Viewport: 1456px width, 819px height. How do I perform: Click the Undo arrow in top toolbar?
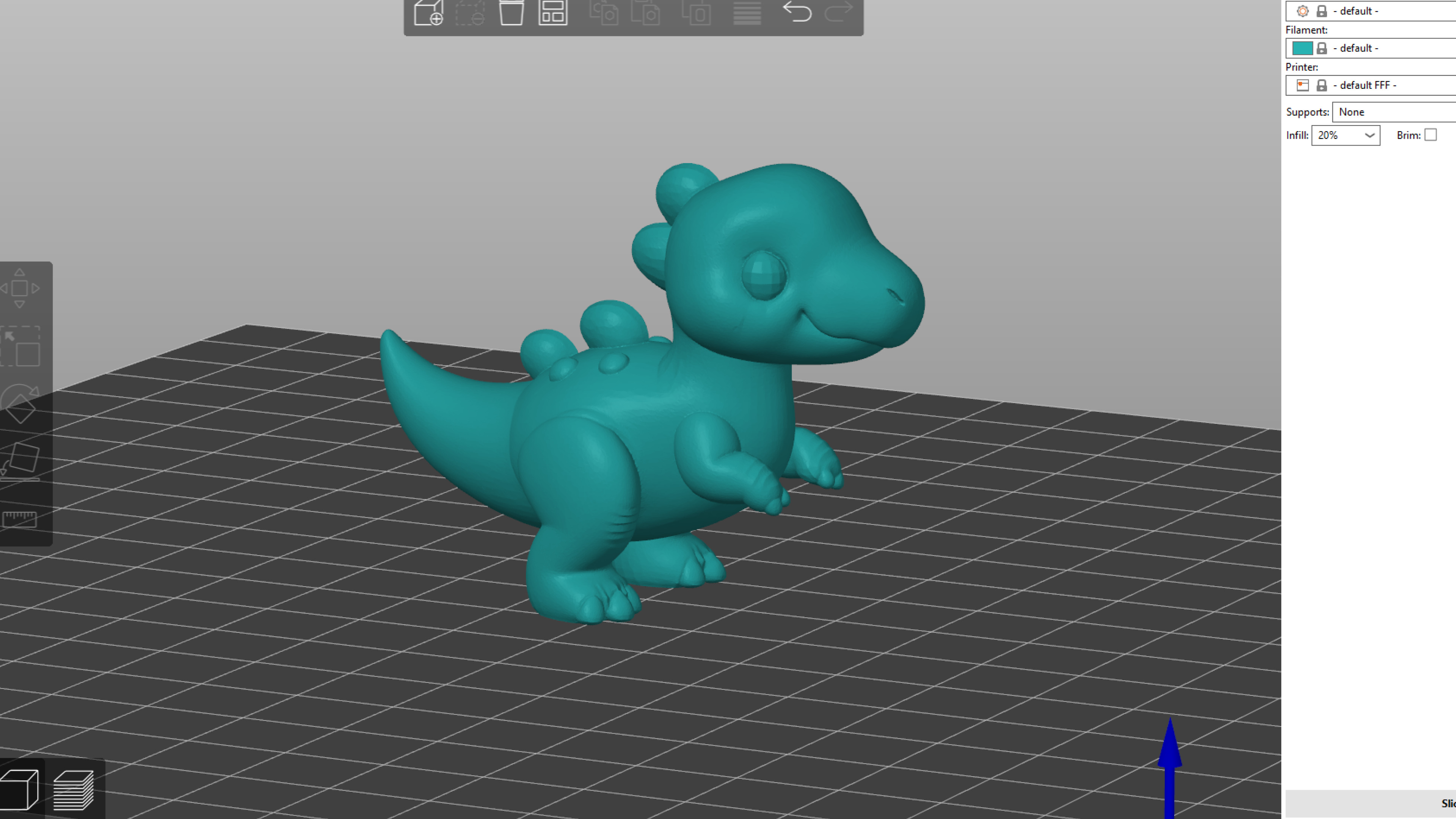pos(797,11)
